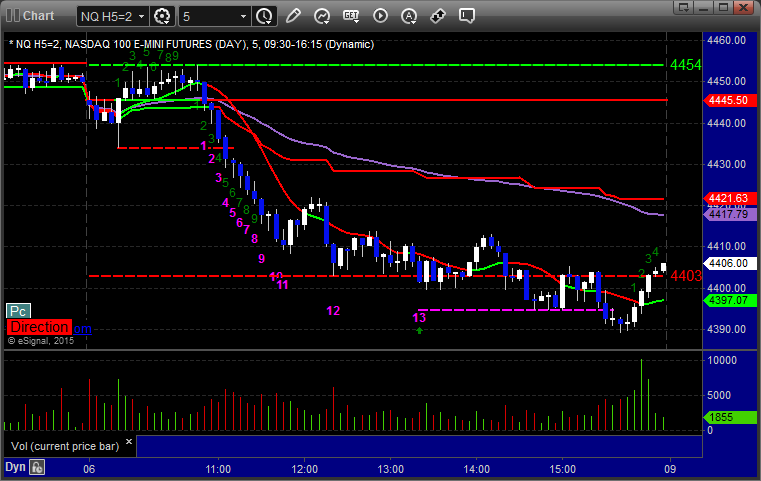
Task: Open the studies chart-line menu
Action: tap(322, 16)
